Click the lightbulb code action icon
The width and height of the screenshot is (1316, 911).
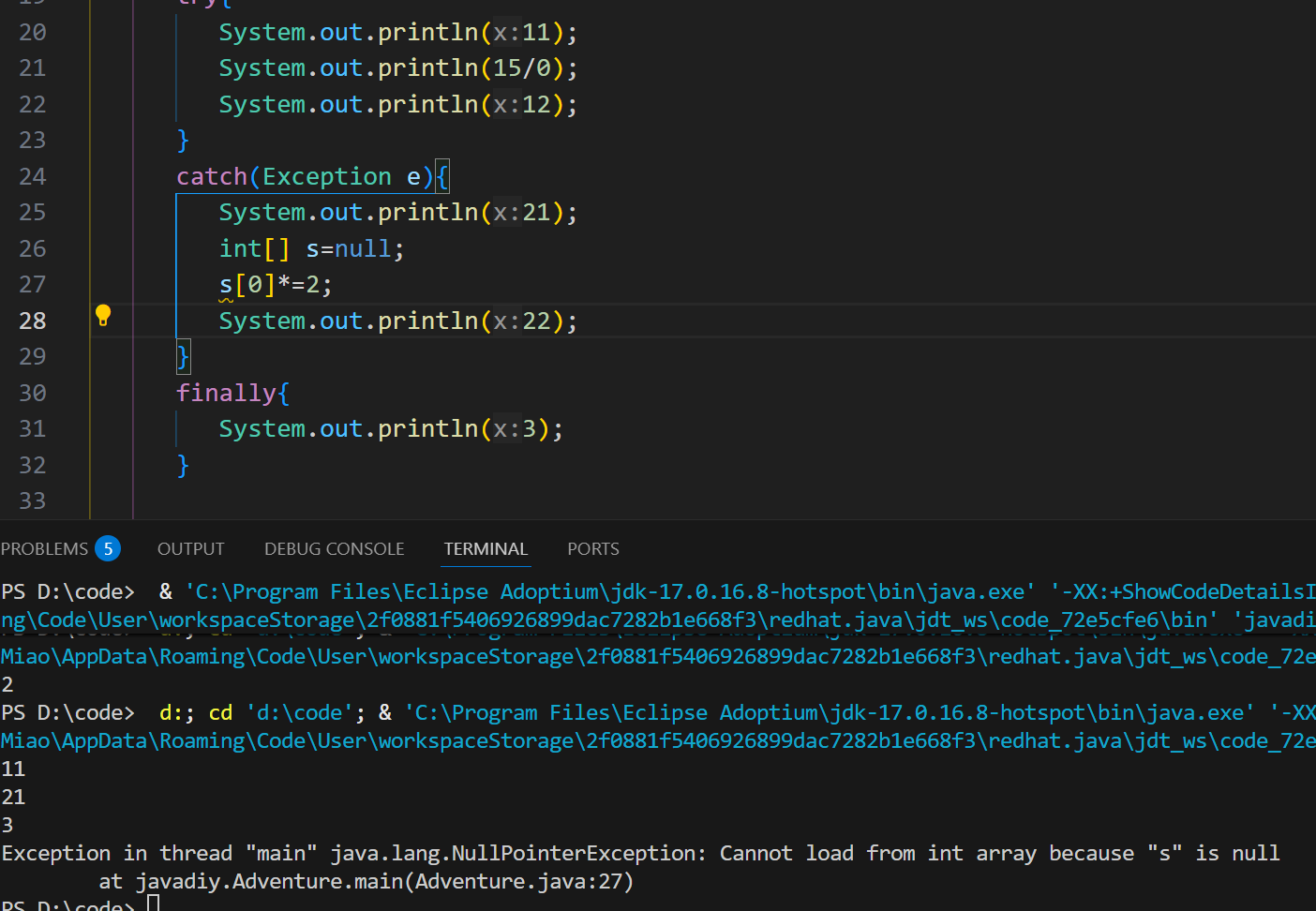(x=103, y=316)
